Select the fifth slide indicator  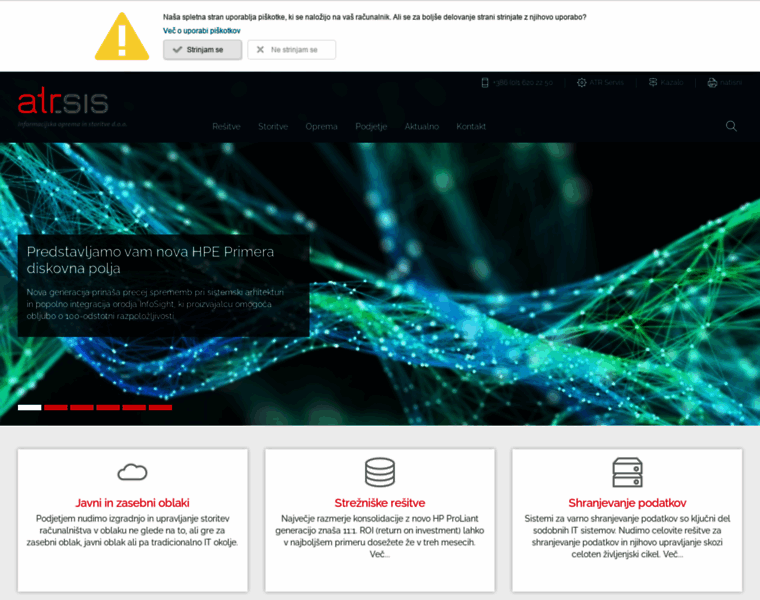coord(134,407)
